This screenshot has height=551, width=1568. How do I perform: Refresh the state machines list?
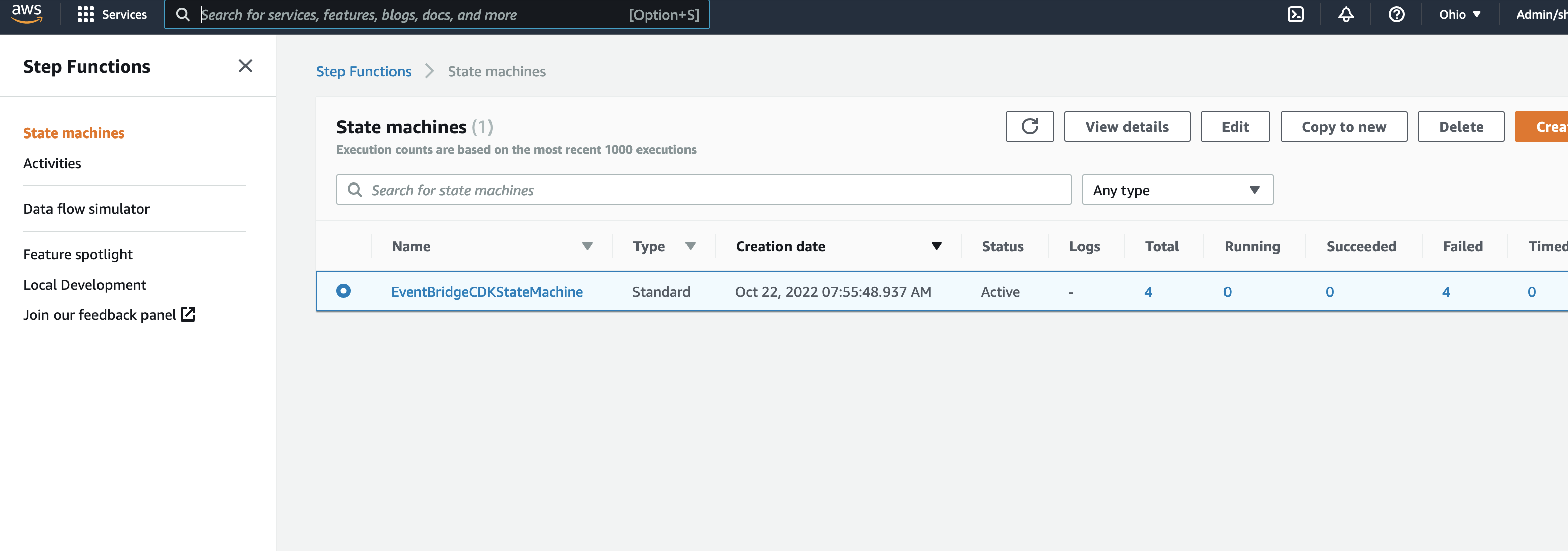click(x=1030, y=127)
